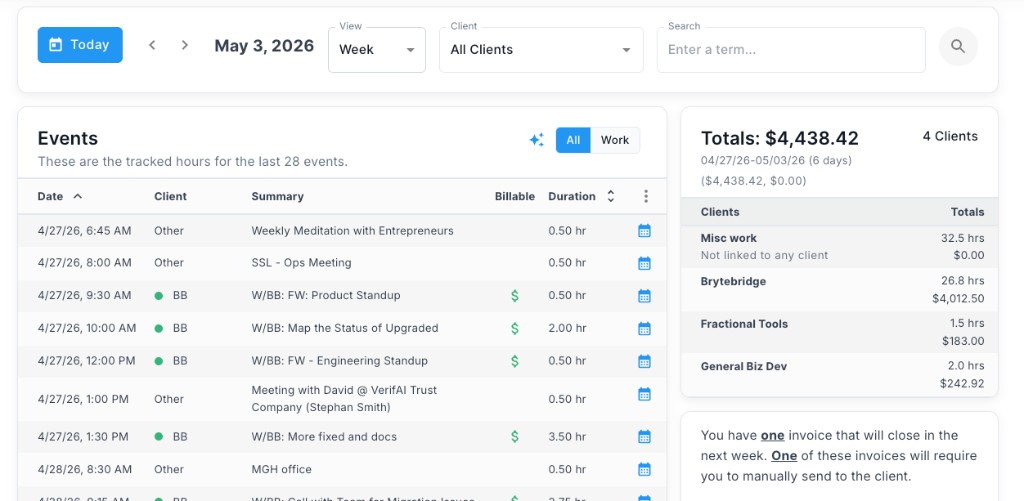The width and height of the screenshot is (1024, 501).
Task: Click the underlined "one" invoice link
Action: coord(772,435)
